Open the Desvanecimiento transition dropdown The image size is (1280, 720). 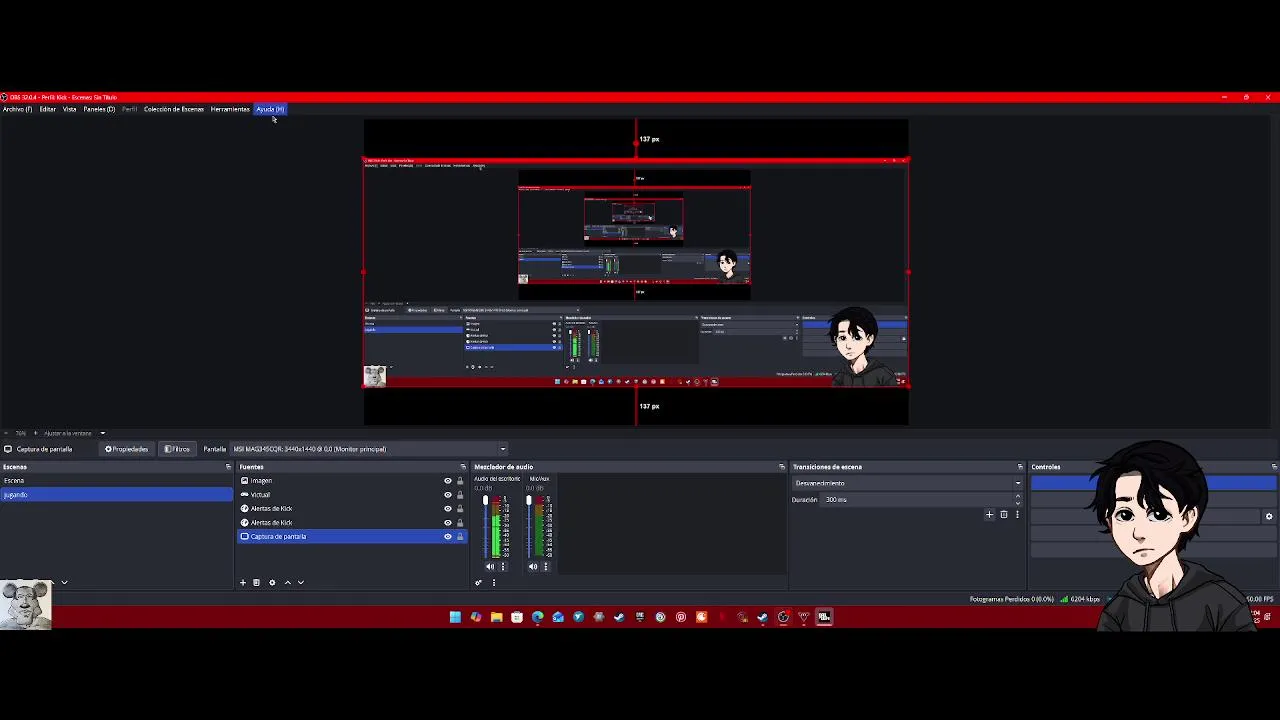[907, 483]
